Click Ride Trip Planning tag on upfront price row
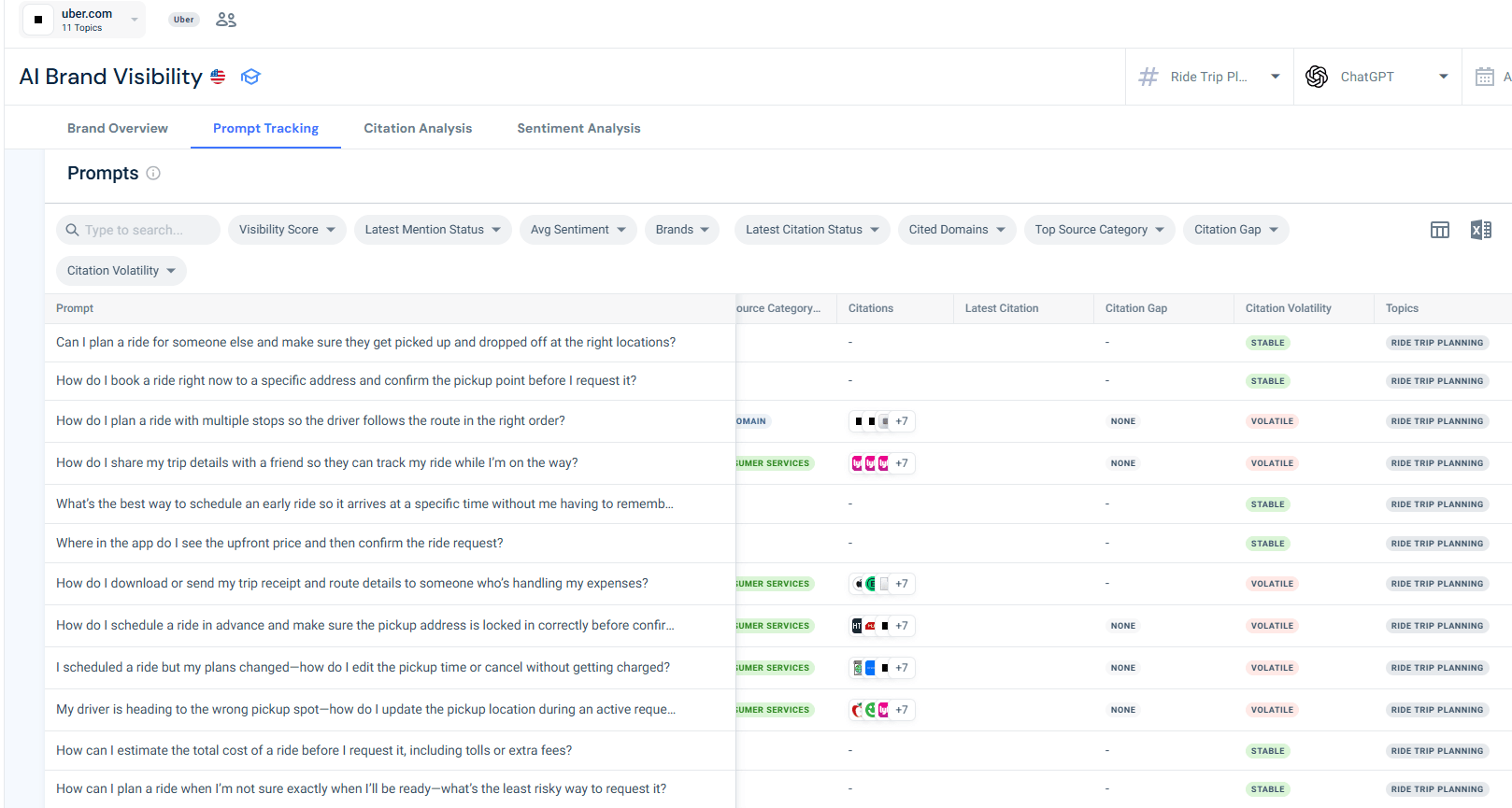The height and width of the screenshot is (808, 1512). 1437,544
